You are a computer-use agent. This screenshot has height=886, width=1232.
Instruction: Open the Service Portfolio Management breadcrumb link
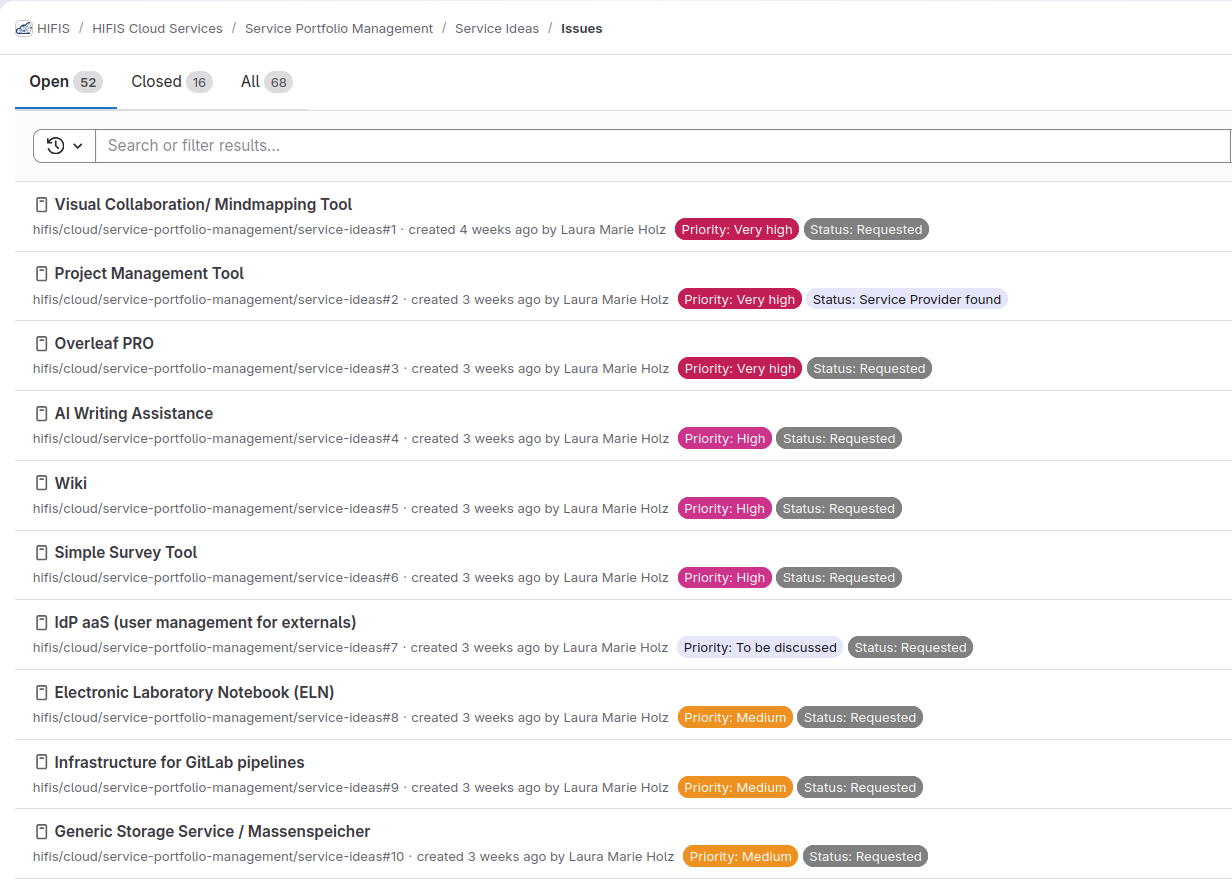pyautogui.click(x=339, y=28)
